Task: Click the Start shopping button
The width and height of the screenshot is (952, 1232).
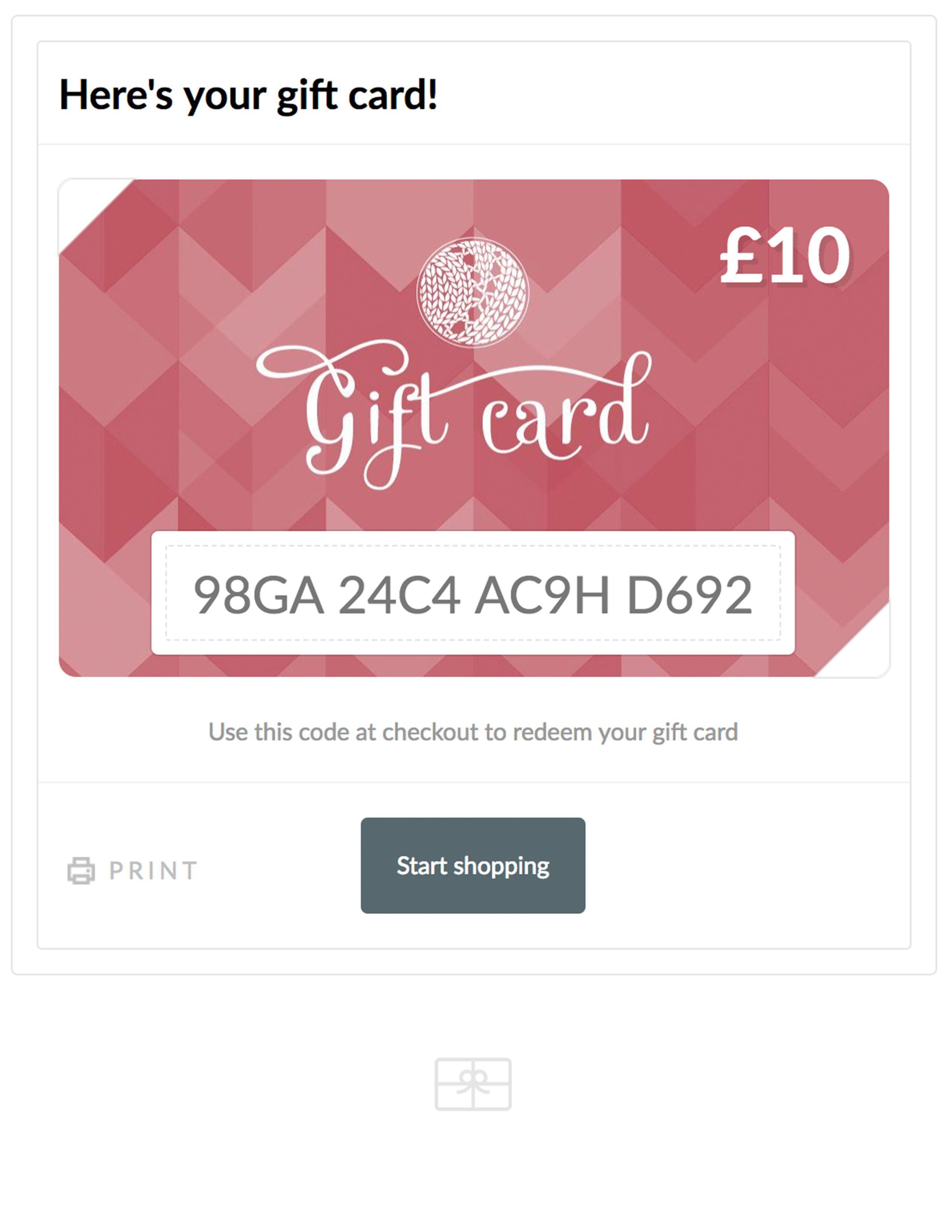Action: point(473,865)
